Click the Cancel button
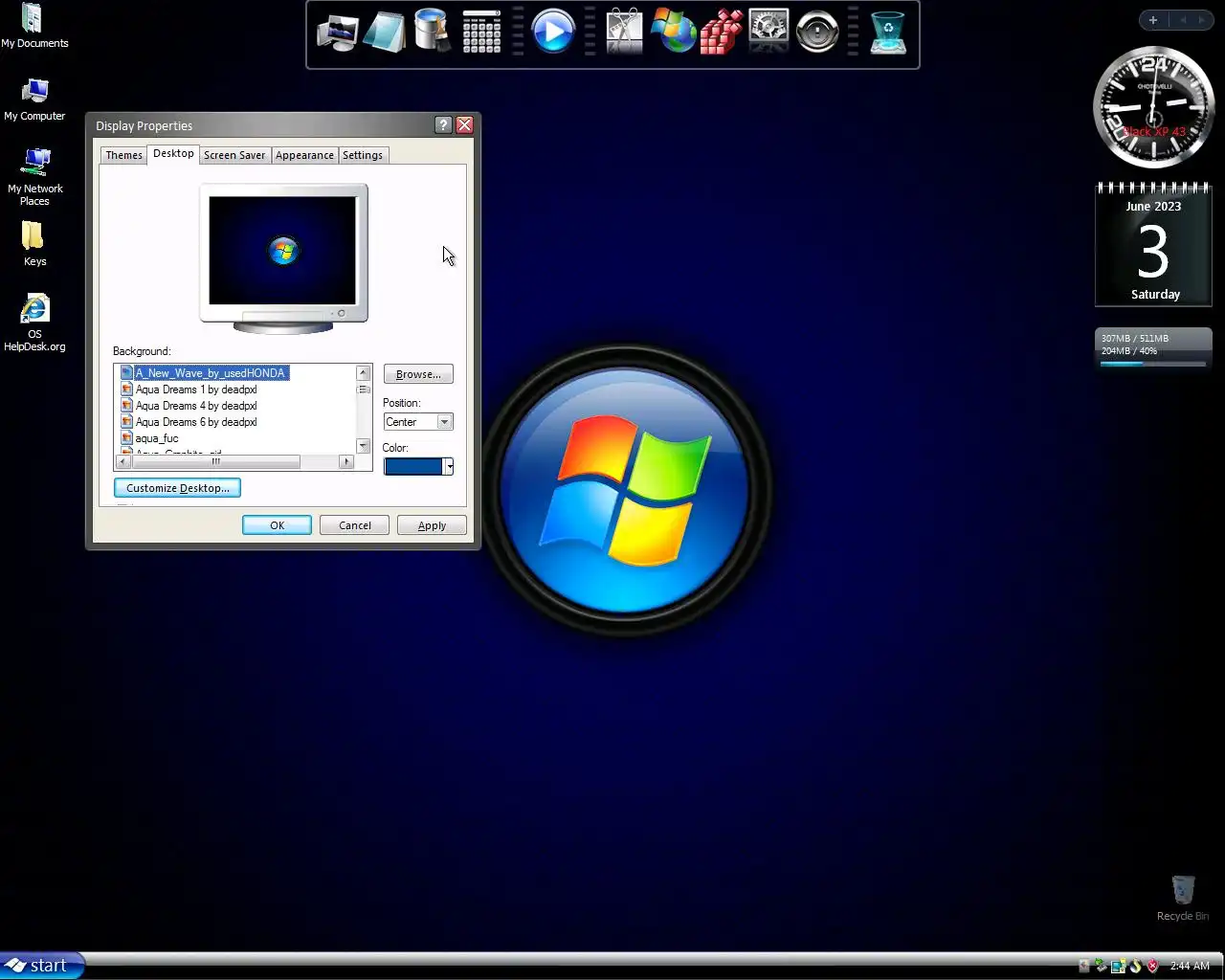 click(x=355, y=525)
